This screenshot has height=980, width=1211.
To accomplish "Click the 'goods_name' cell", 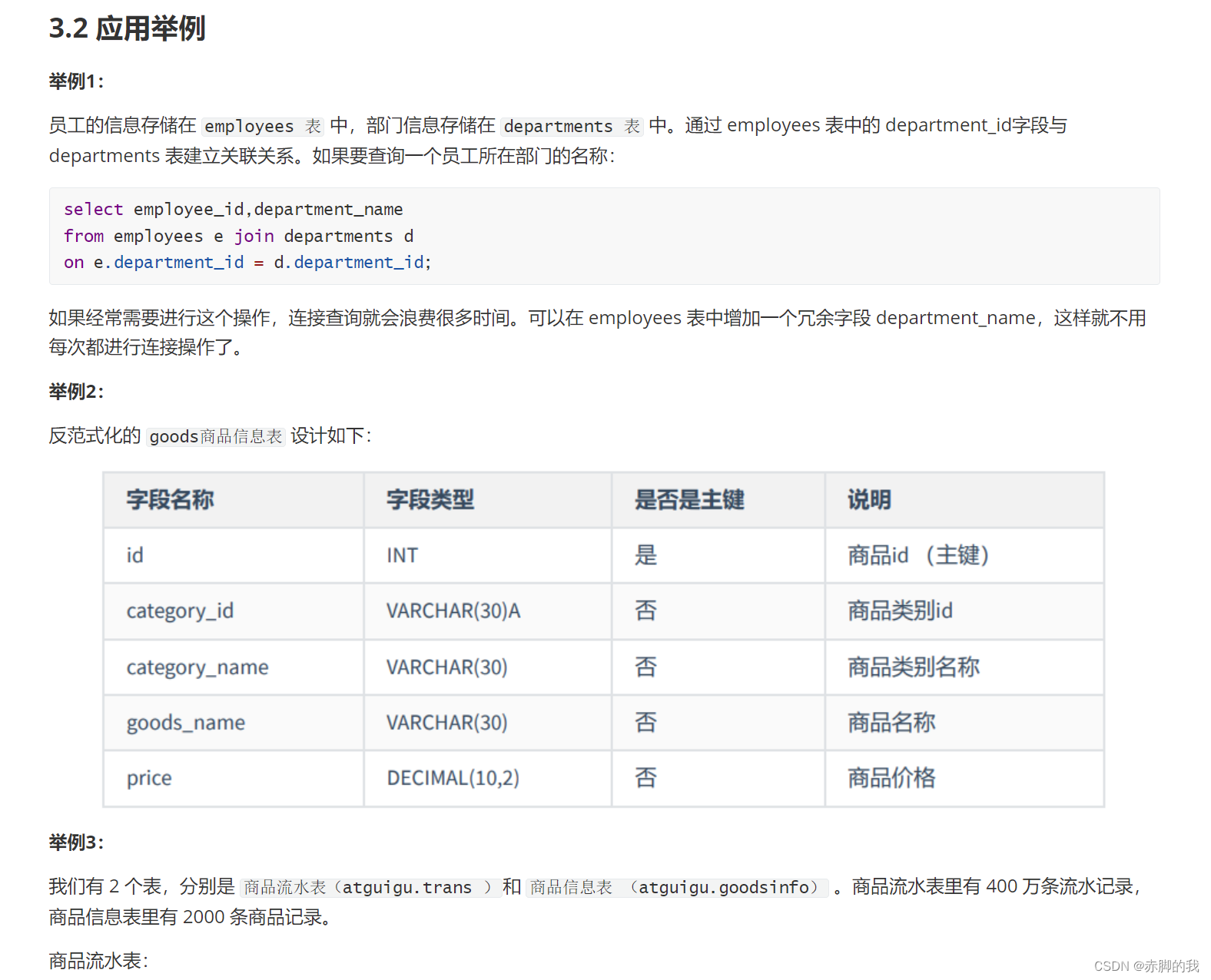I will pyautogui.click(x=234, y=723).
